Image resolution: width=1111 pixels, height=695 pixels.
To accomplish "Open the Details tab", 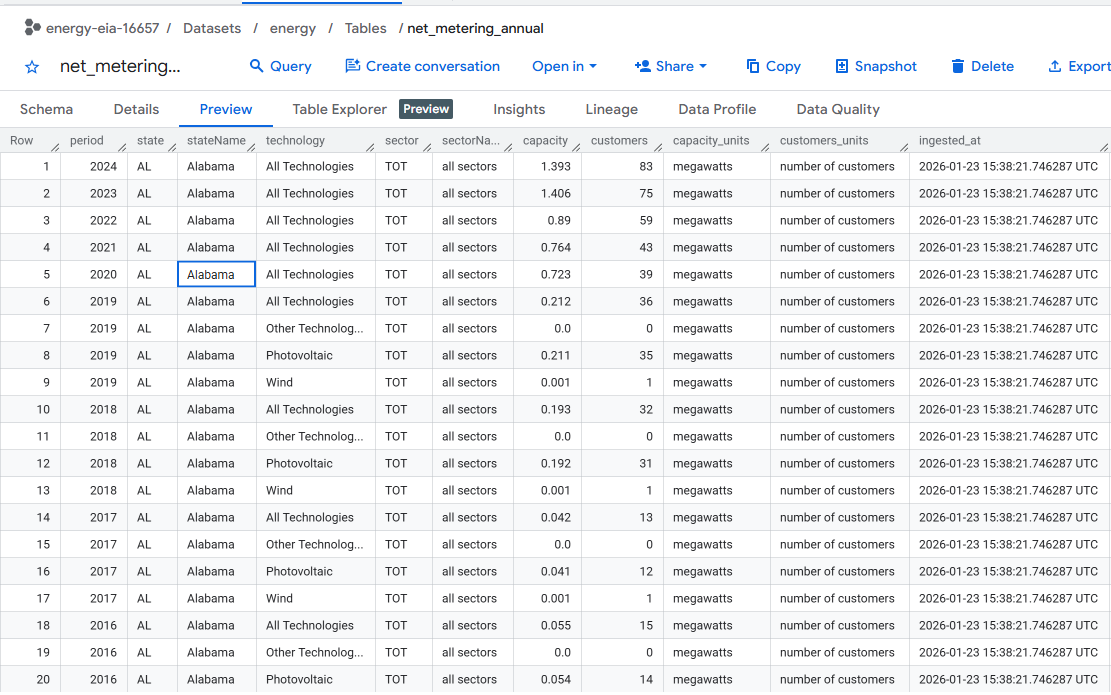I will coord(136,109).
